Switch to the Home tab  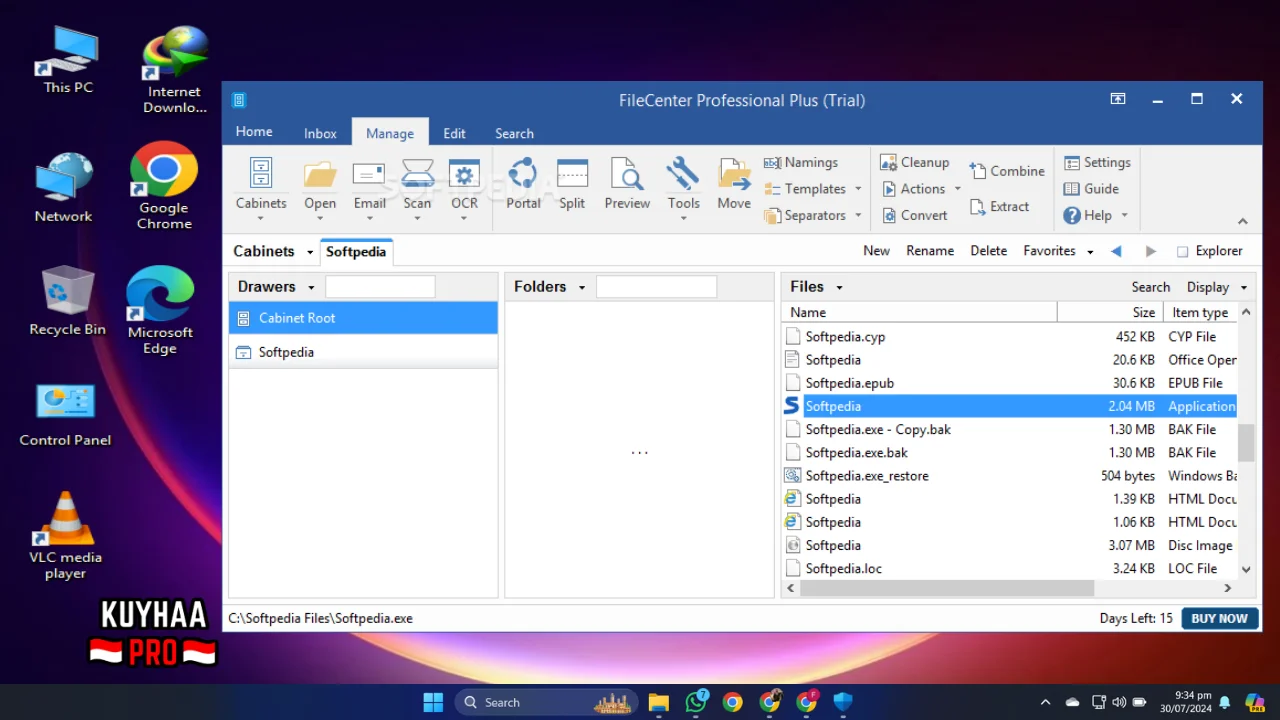(254, 132)
